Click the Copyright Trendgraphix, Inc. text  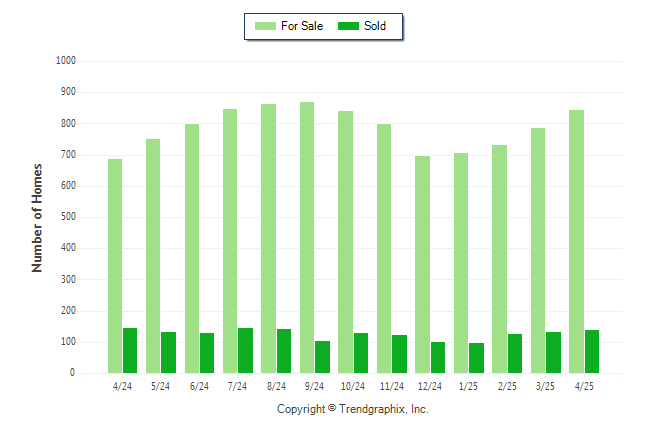click(x=353, y=409)
